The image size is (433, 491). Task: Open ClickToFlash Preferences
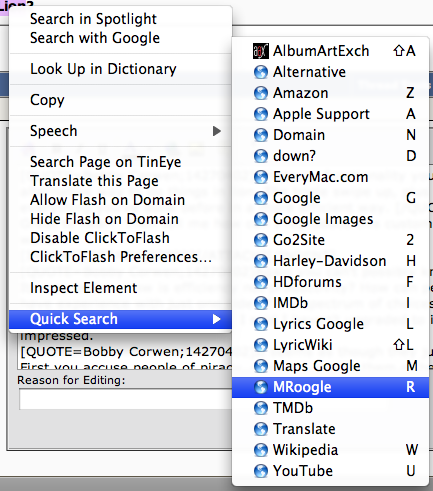(120, 257)
